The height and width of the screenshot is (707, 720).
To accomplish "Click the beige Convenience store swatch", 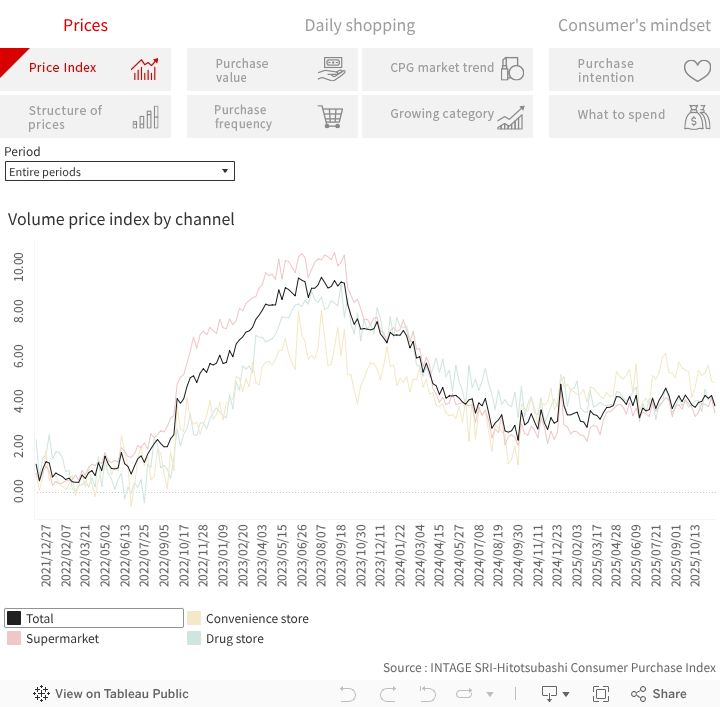I will point(194,618).
